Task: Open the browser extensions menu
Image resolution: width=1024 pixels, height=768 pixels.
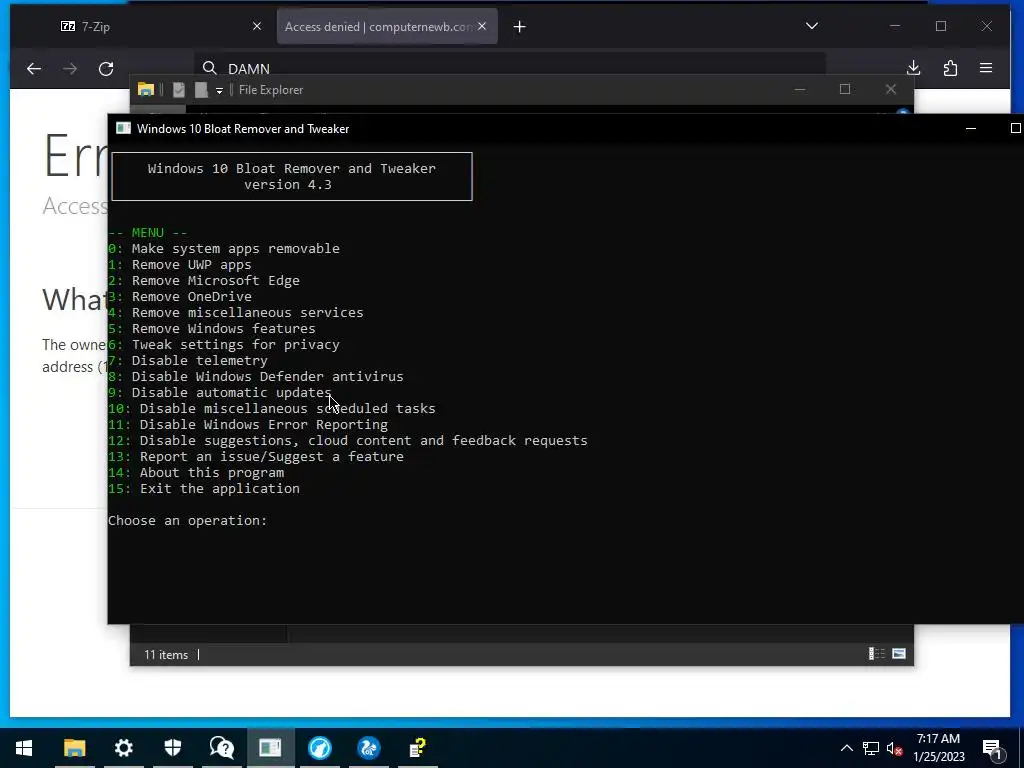Action: point(950,68)
